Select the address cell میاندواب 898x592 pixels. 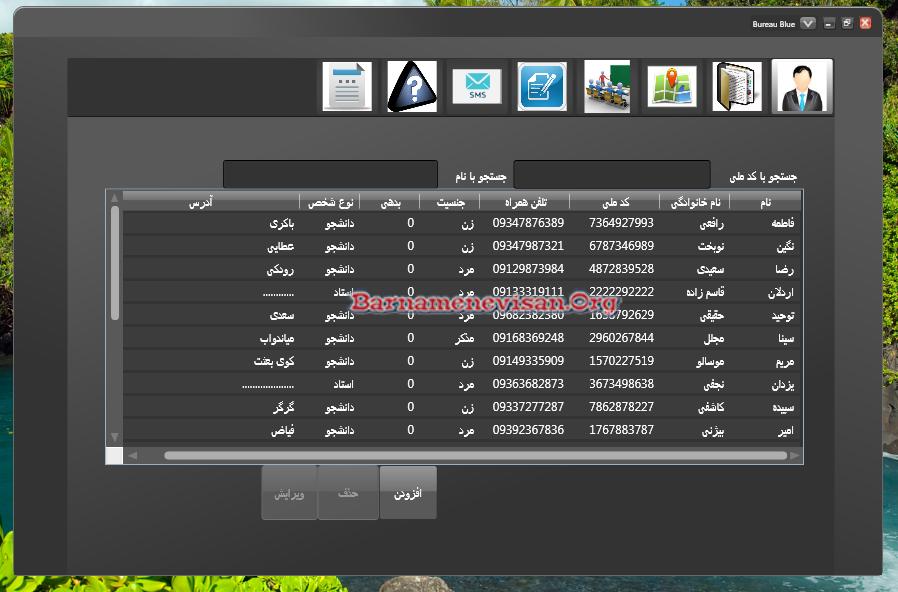point(277,338)
